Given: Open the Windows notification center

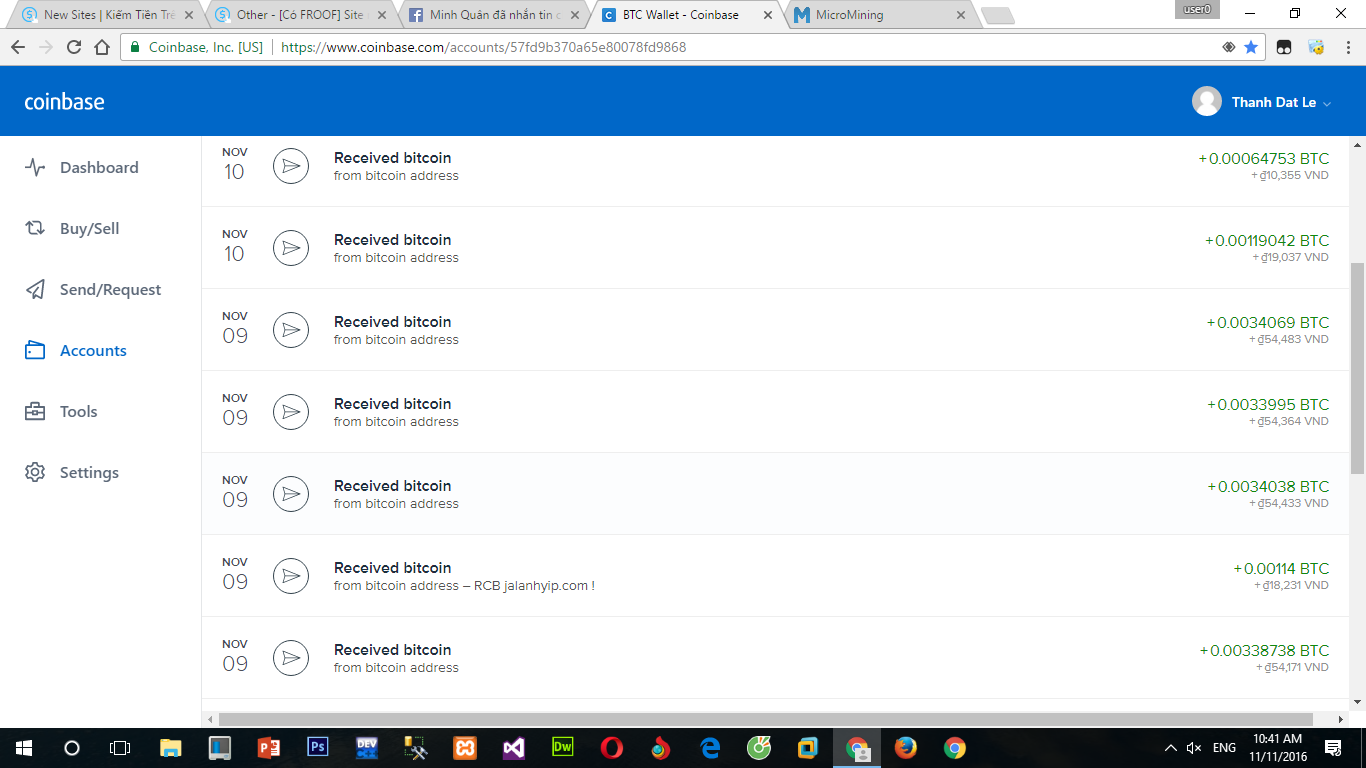Looking at the screenshot, I should click(x=1333, y=748).
